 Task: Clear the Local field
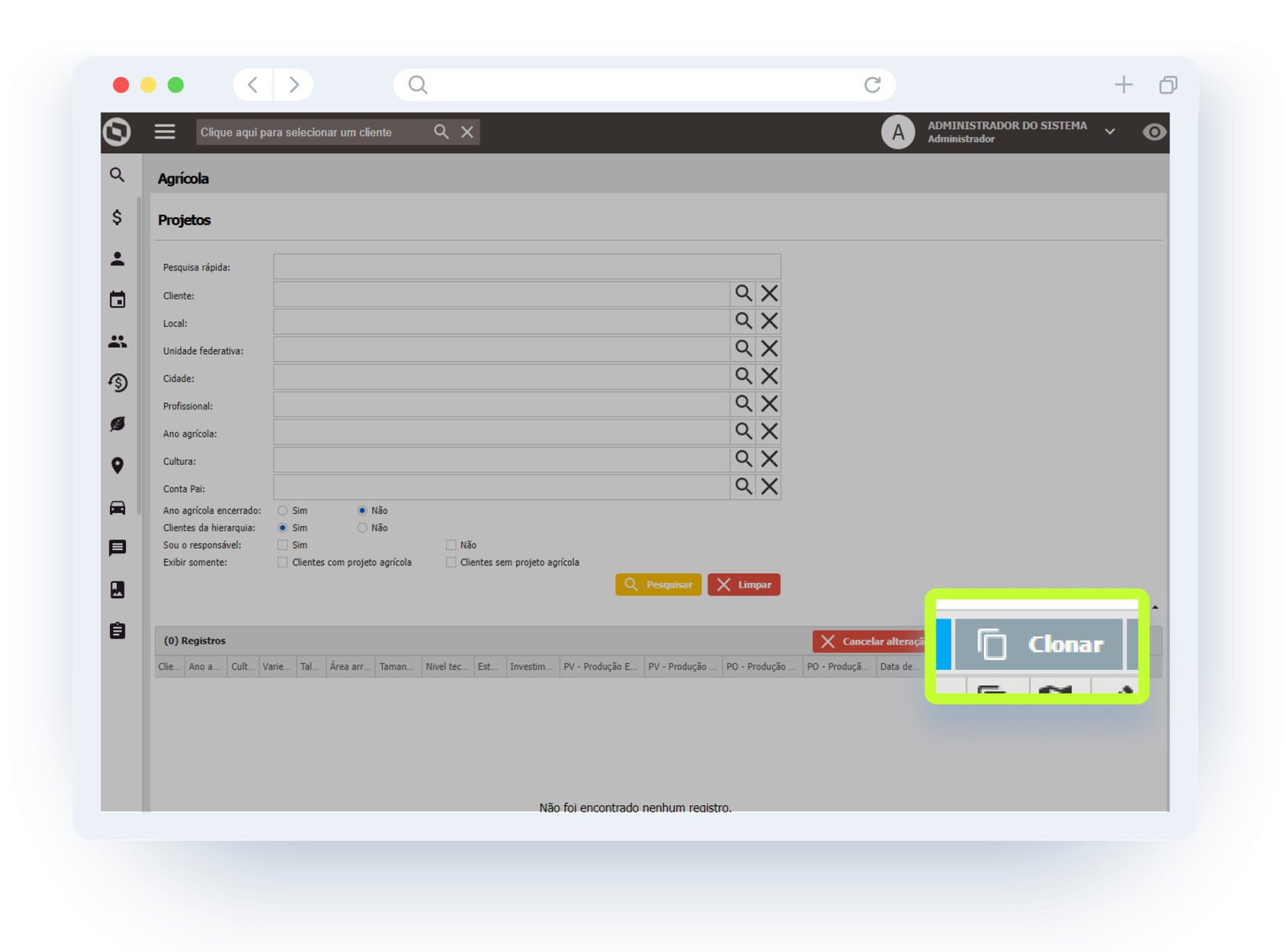pos(770,321)
